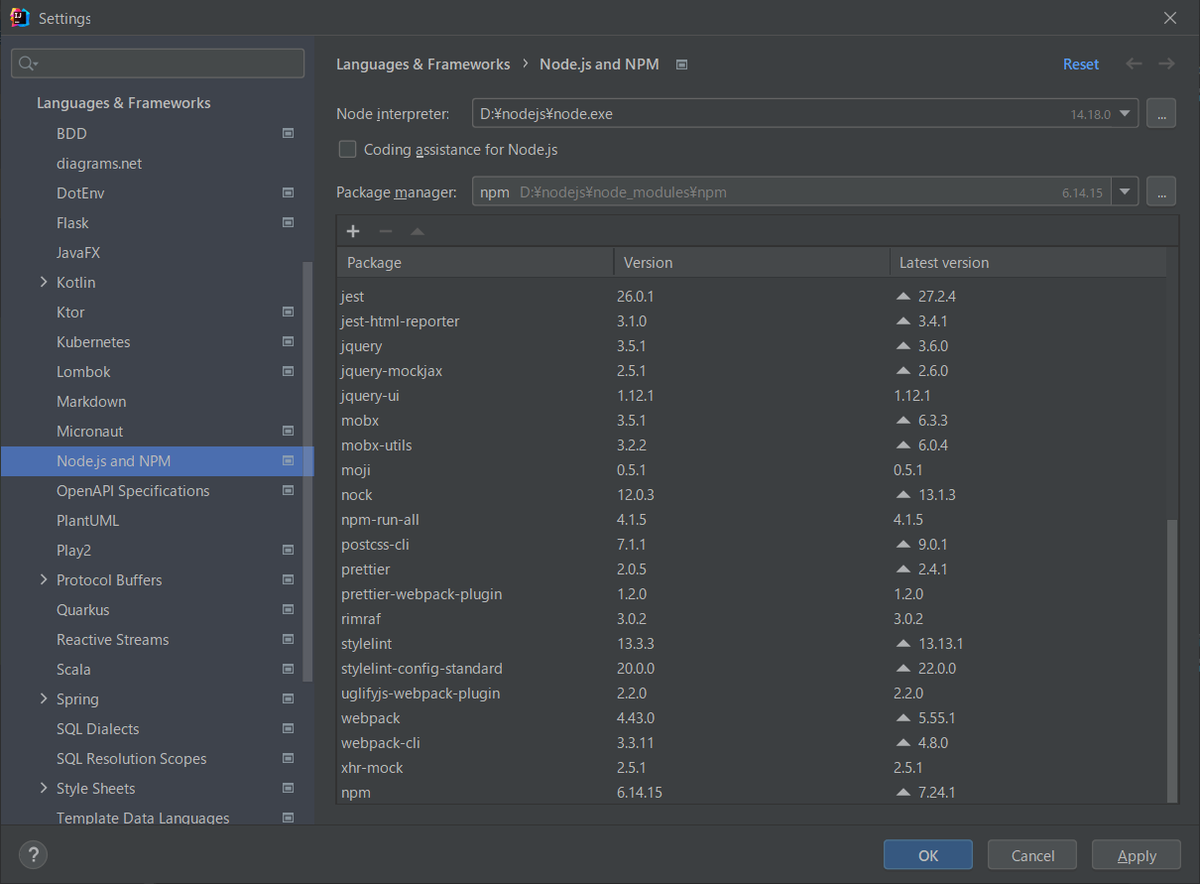Expand the Spring settings node

click(44, 699)
